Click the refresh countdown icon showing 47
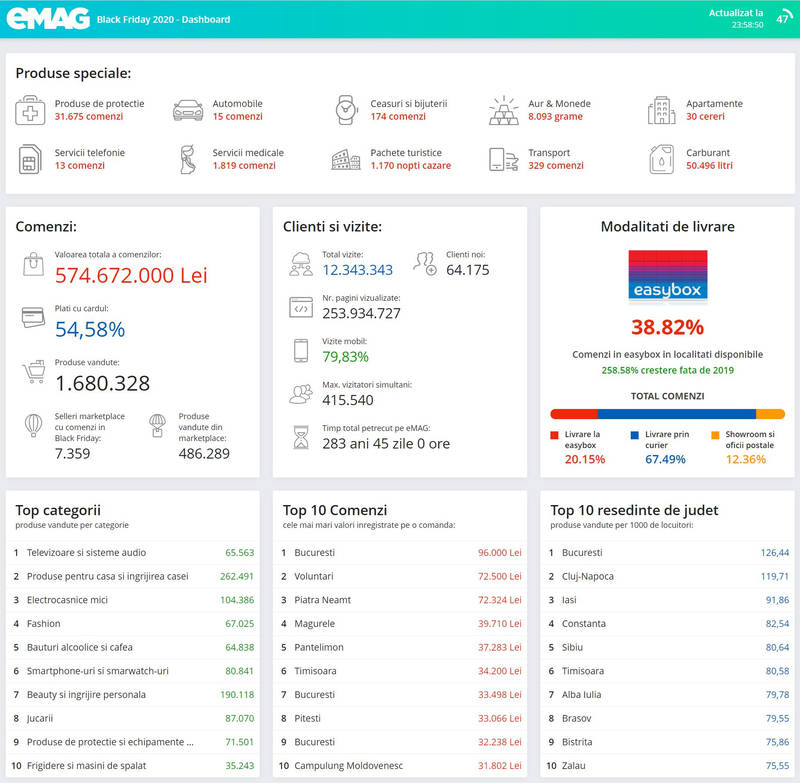 pos(784,18)
